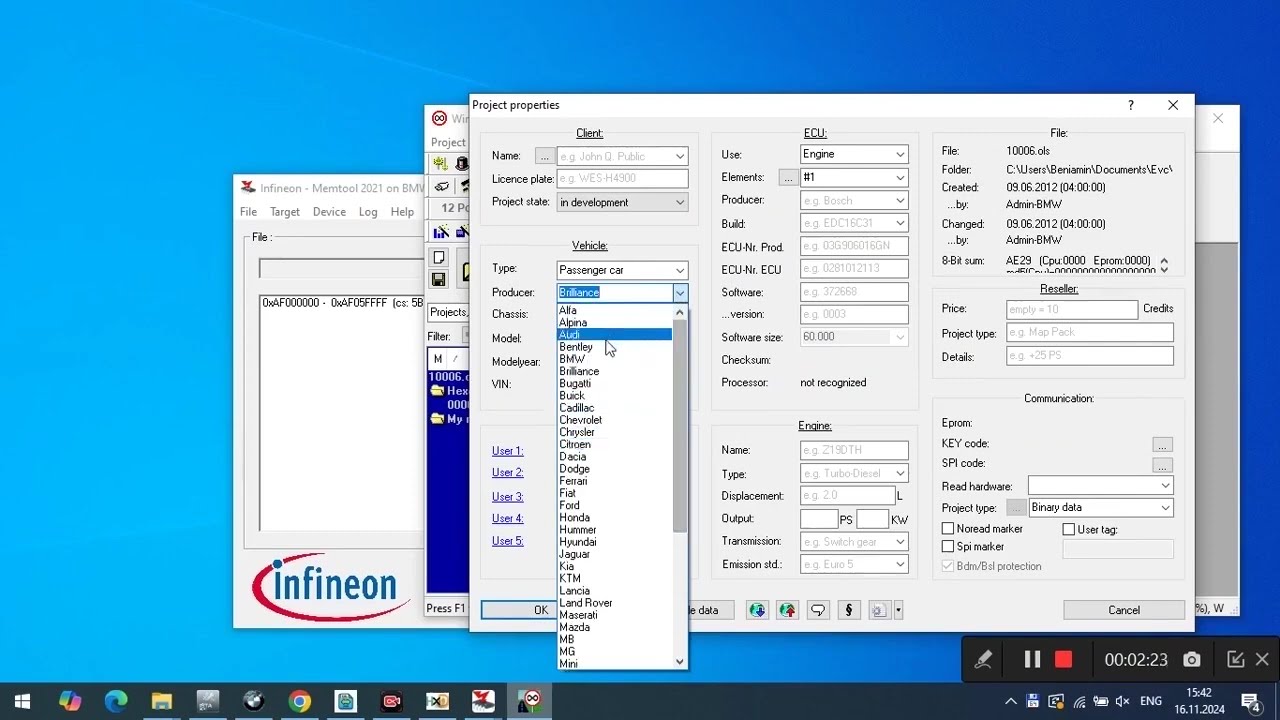Click the WinOLS new document icon
Viewport: 1280px width, 720px height.
[x=439, y=258]
